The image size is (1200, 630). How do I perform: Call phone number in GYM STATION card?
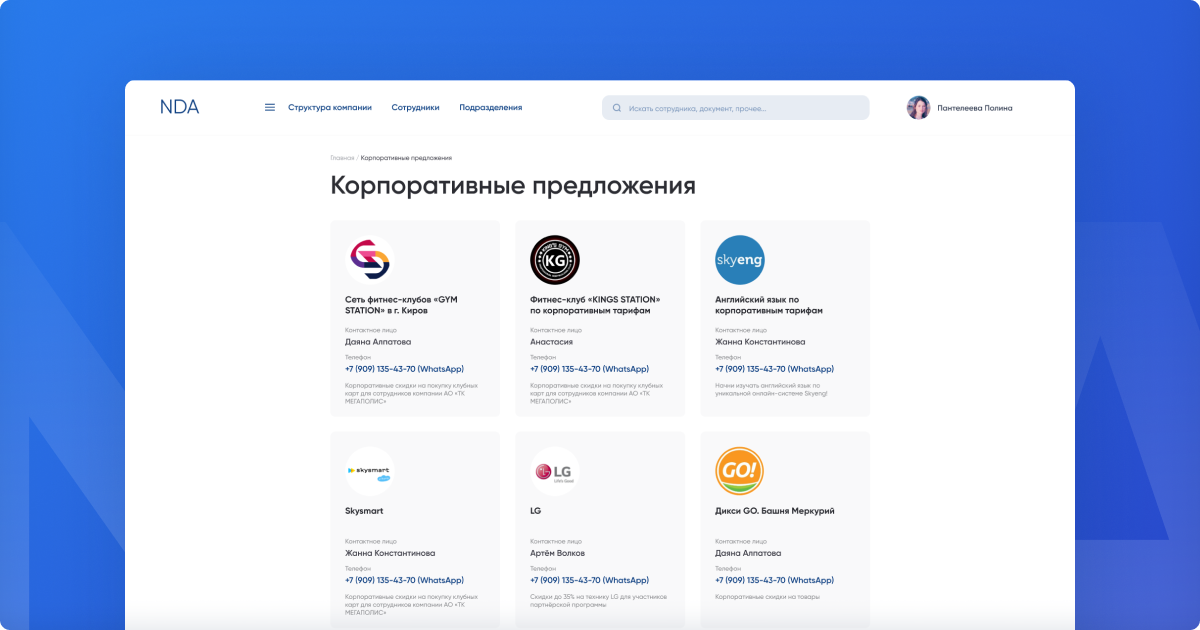point(404,369)
